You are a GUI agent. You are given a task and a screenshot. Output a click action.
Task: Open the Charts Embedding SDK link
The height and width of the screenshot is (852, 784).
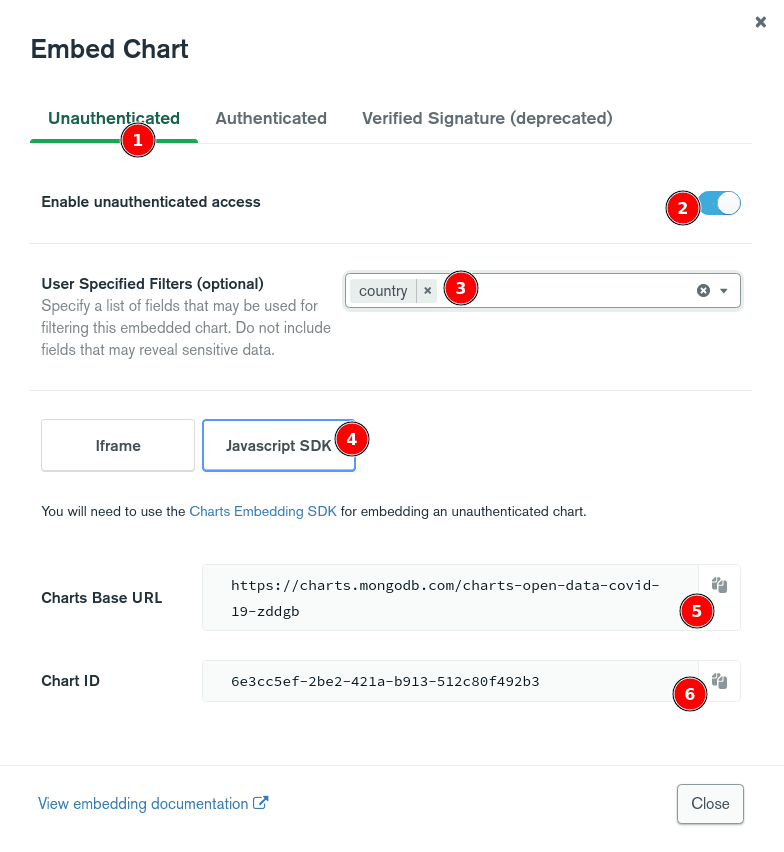(263, 510)
